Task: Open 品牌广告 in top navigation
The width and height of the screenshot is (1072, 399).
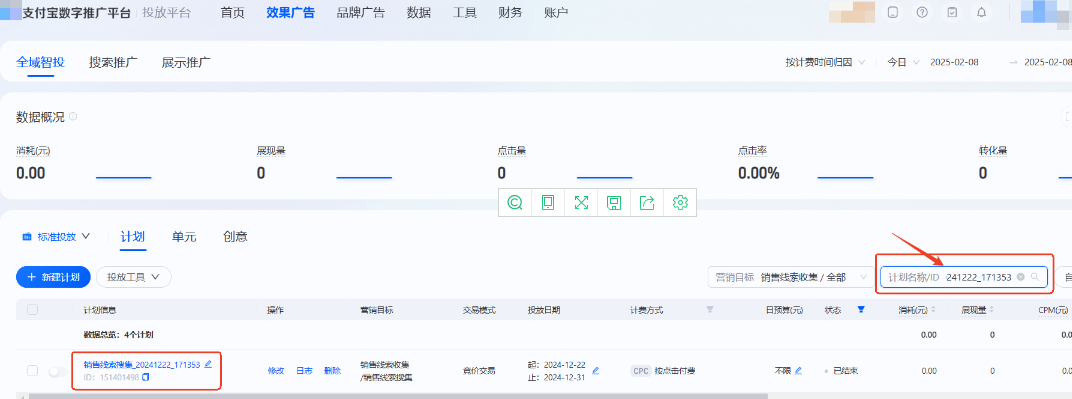Action: (x=361, y=12)
